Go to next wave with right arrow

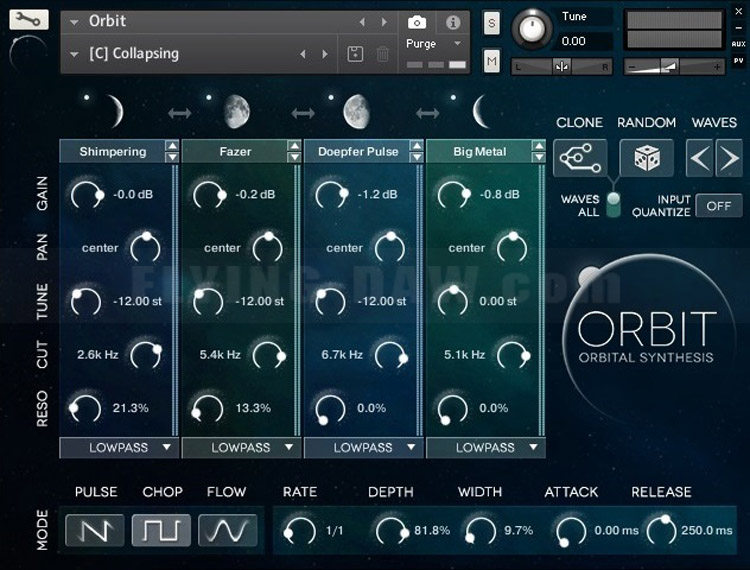[x=729, y=158]
